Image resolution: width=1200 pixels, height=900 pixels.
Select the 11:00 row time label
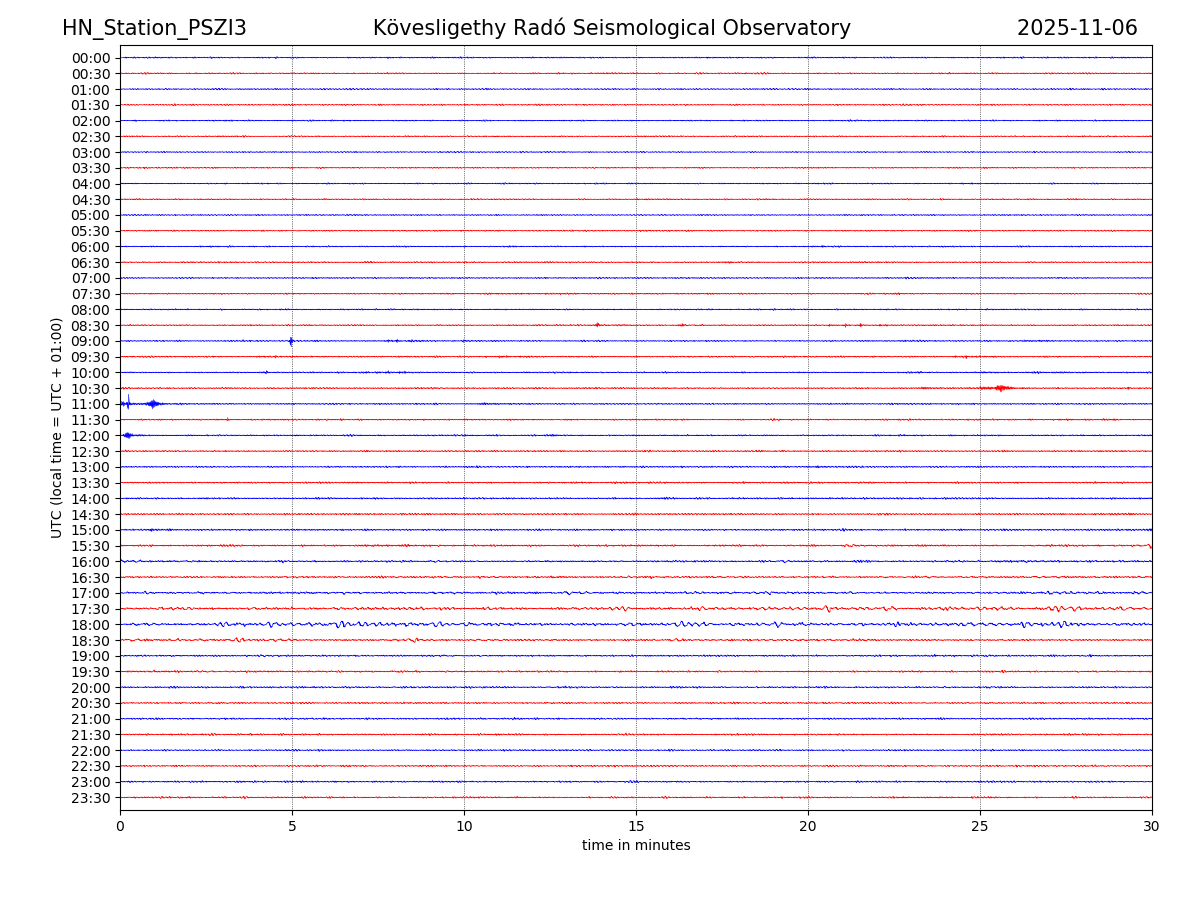(x=90, y=404)
